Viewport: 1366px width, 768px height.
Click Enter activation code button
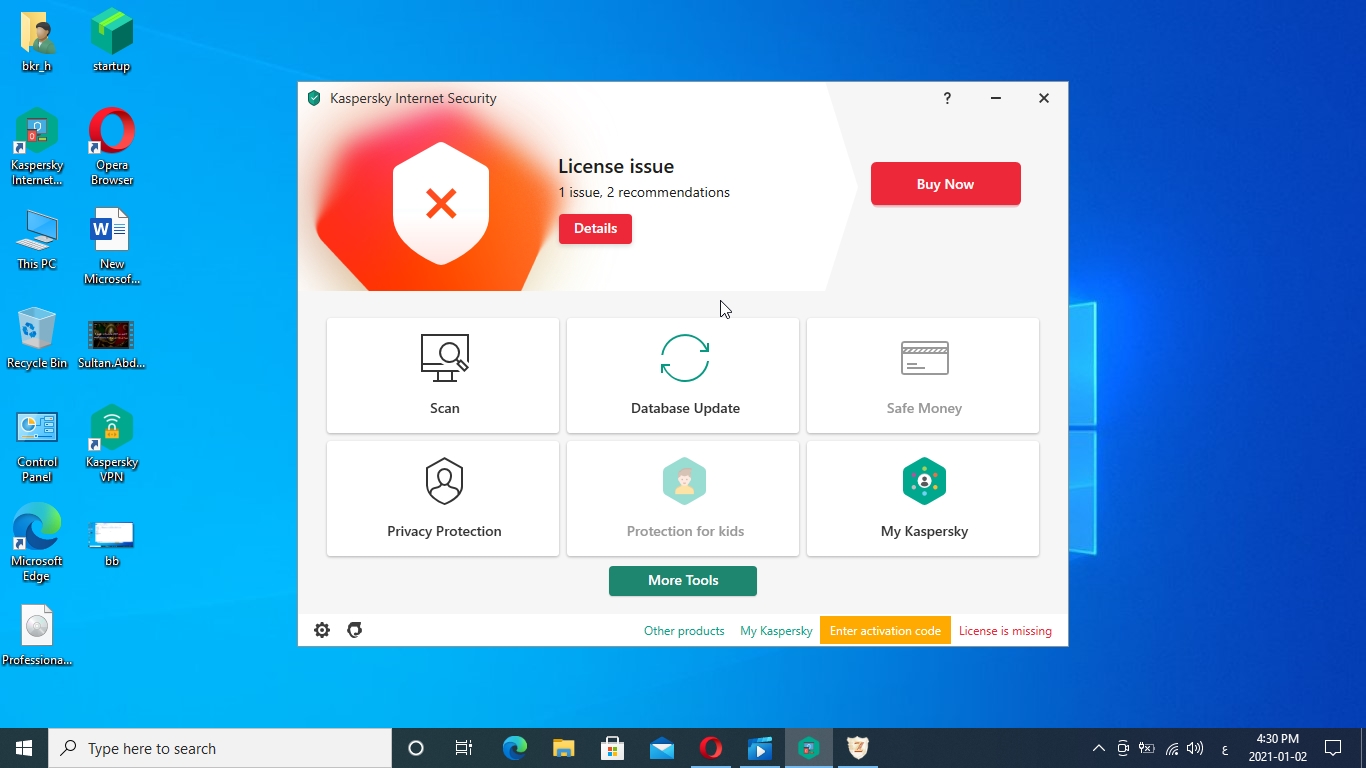coord(885,631)
